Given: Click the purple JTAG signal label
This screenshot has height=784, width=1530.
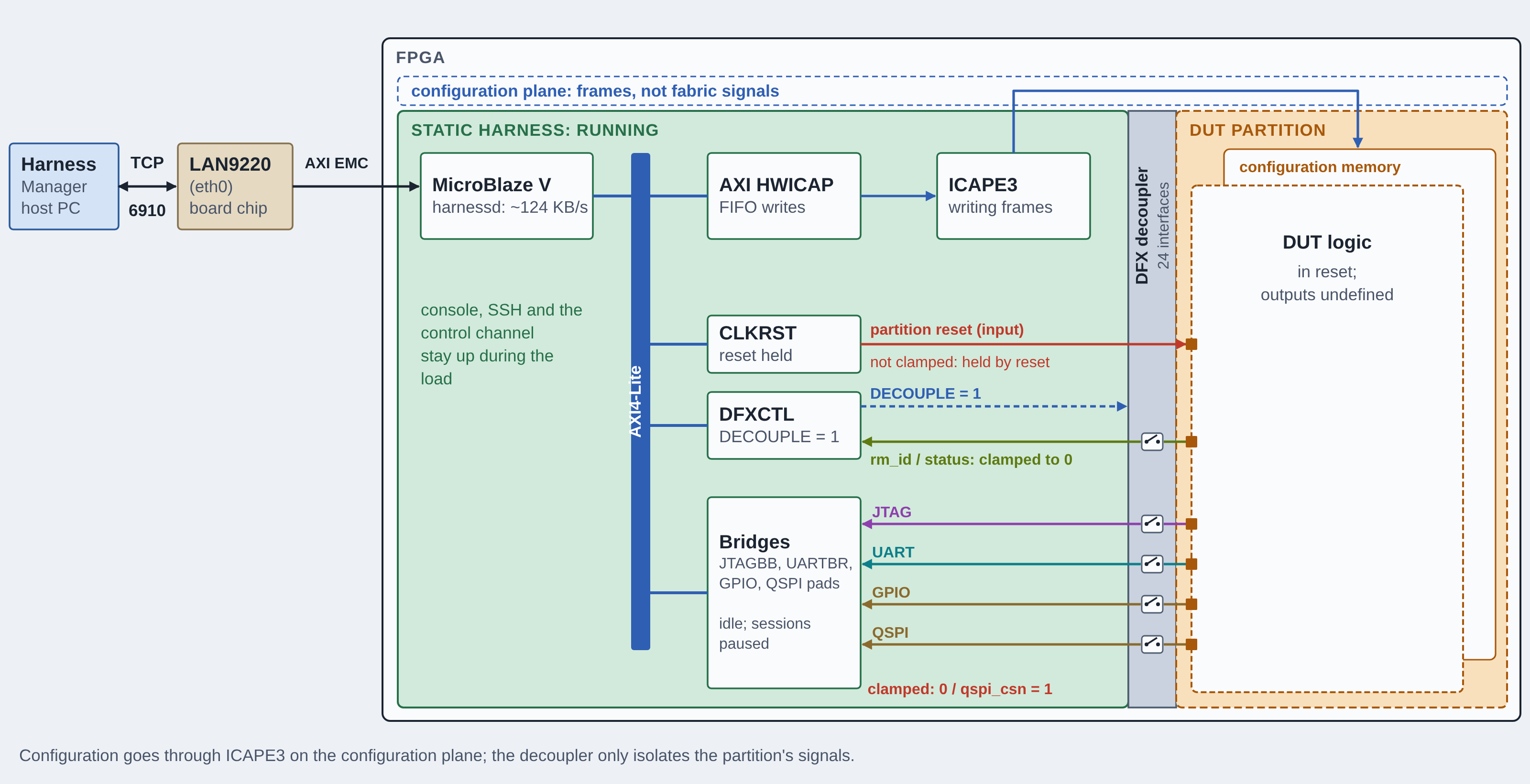Looking at the screenshot, I should [x=892, y=512].
